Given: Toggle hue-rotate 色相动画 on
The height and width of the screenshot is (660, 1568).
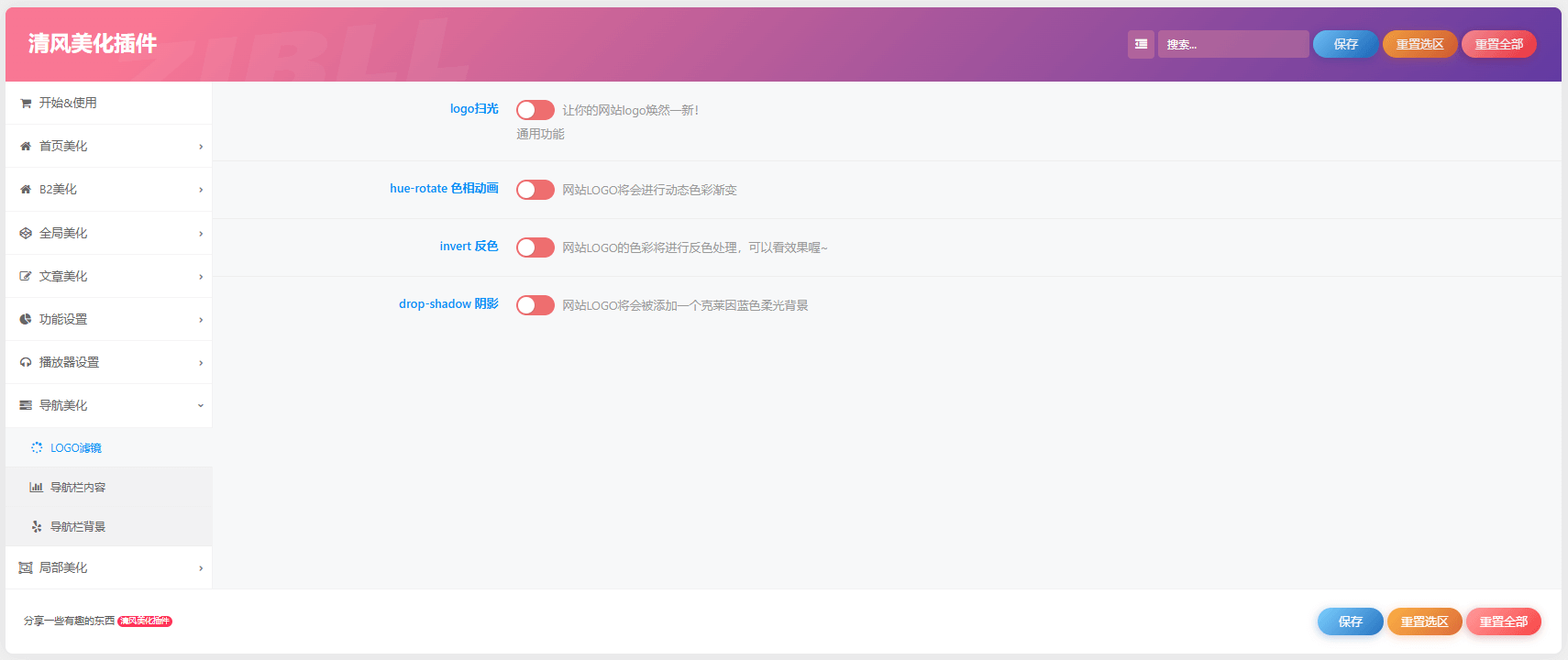Looking at the screenshot, I should pos(536,190).
